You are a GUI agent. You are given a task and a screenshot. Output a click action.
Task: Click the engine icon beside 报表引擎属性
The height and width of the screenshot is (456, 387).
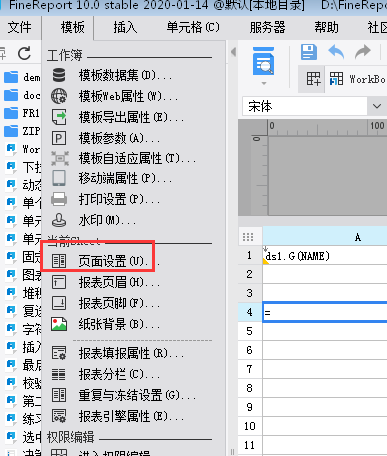tap(59, 416)
